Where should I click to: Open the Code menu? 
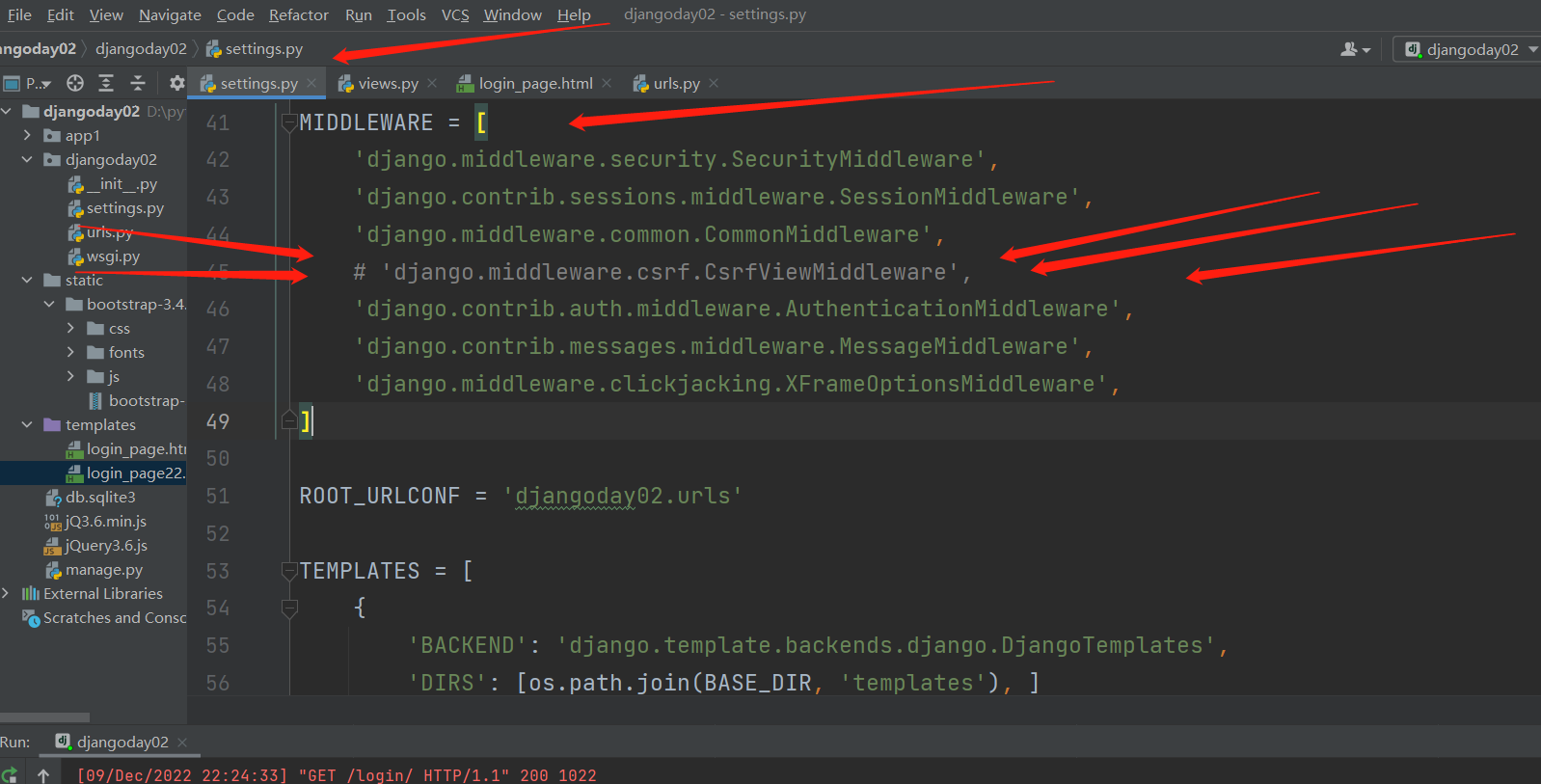[235, 14]
